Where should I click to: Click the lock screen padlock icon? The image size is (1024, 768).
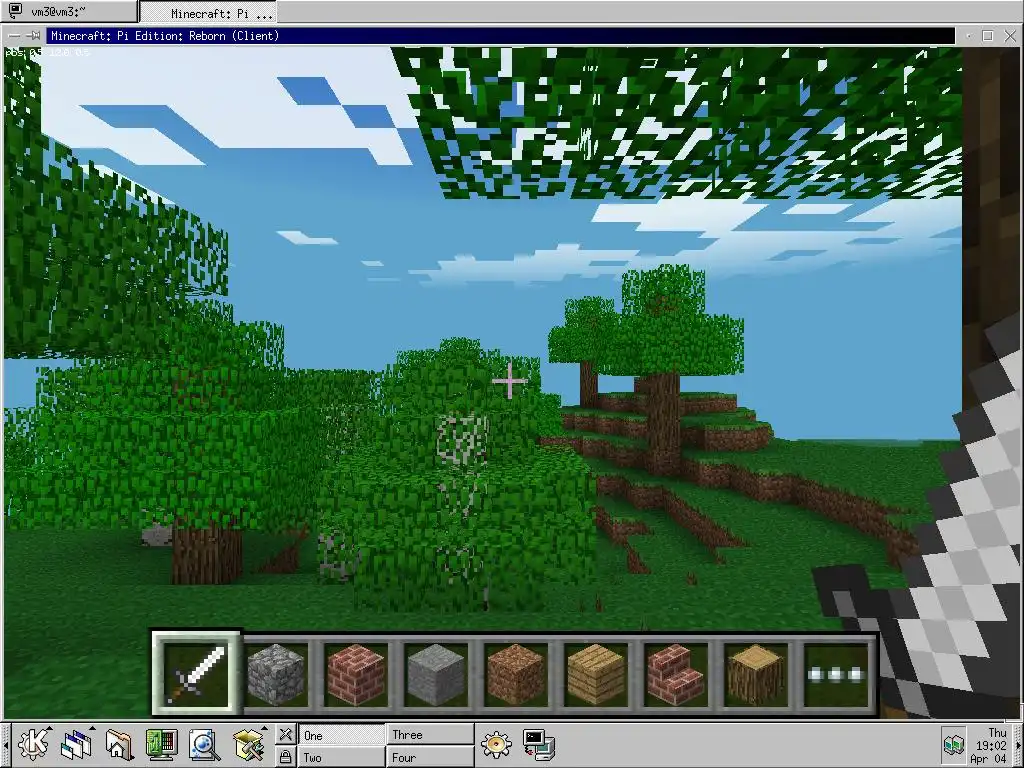point(285,757)
